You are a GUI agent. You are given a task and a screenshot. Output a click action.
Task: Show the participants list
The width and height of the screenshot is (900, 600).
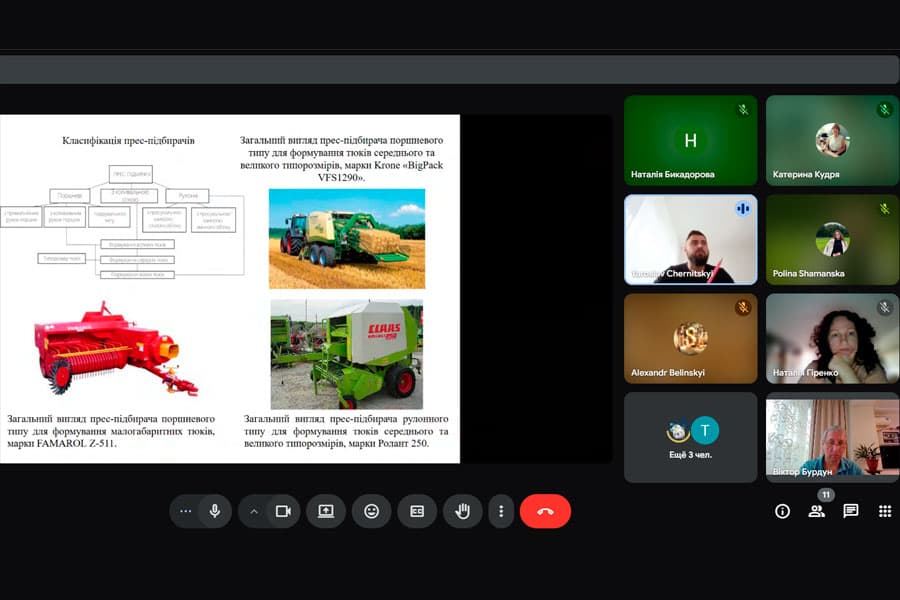(816, 511)
